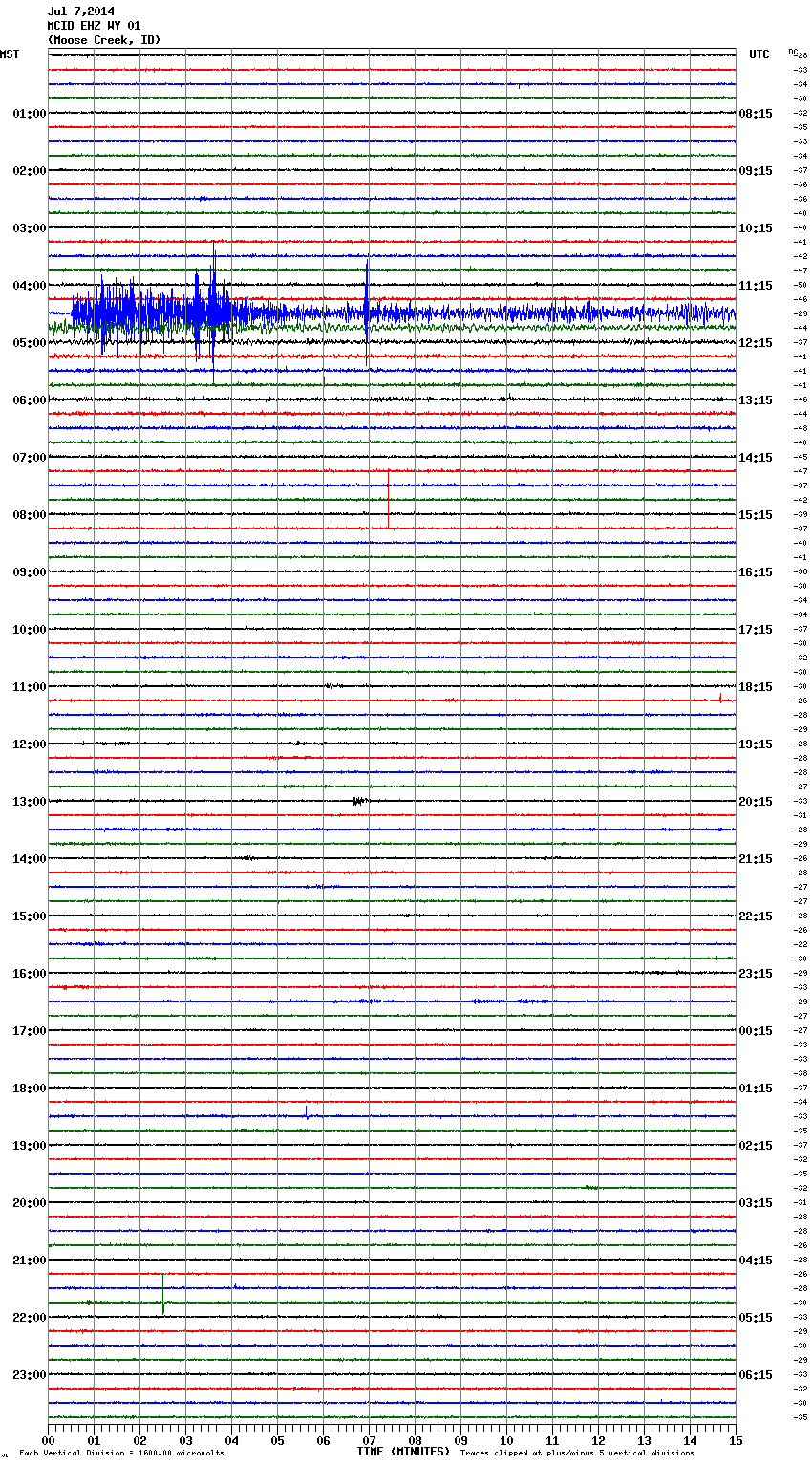Click minute tick 14 on the time axis
This screenshot has height=1466, width=812.
(x=691, y=1440)
